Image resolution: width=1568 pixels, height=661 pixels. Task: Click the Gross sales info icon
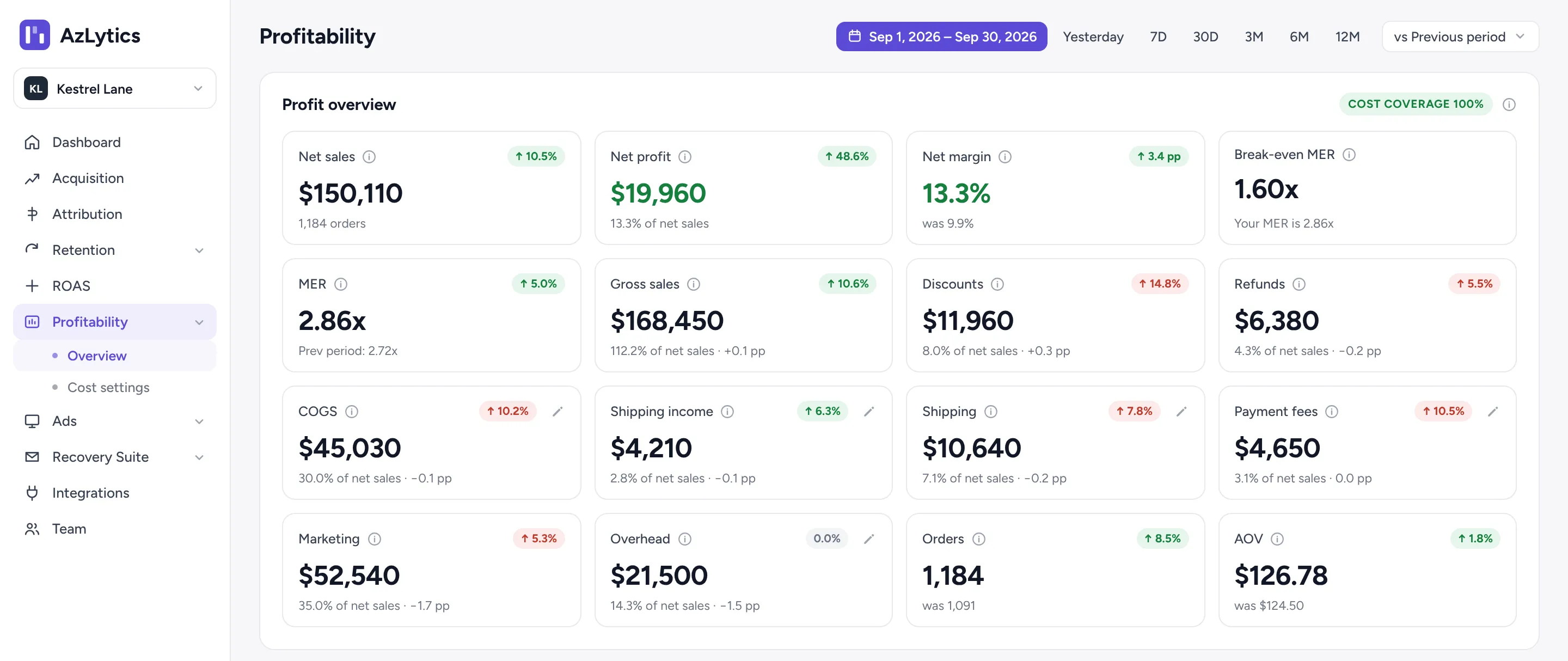click(x=693, y=284)
